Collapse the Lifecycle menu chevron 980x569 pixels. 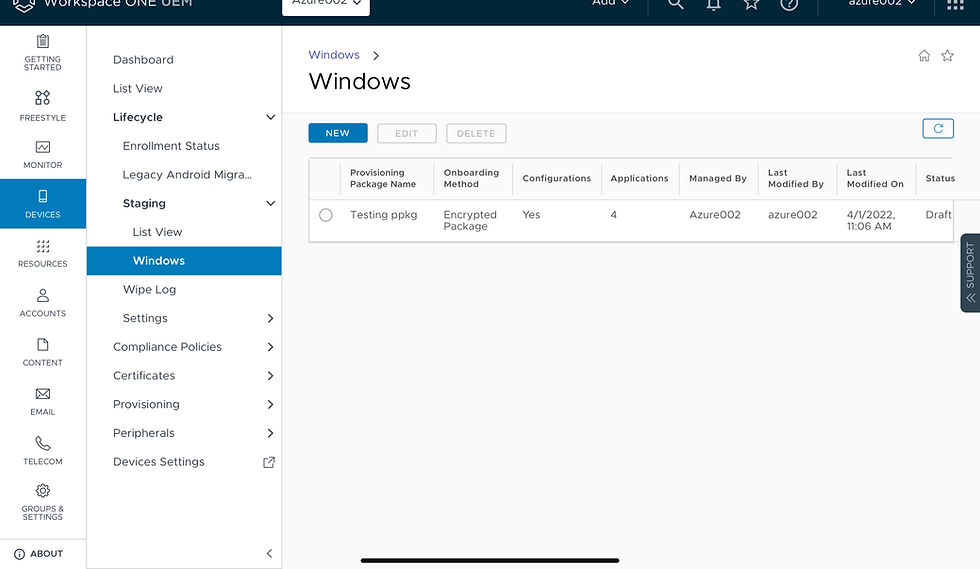270,117
